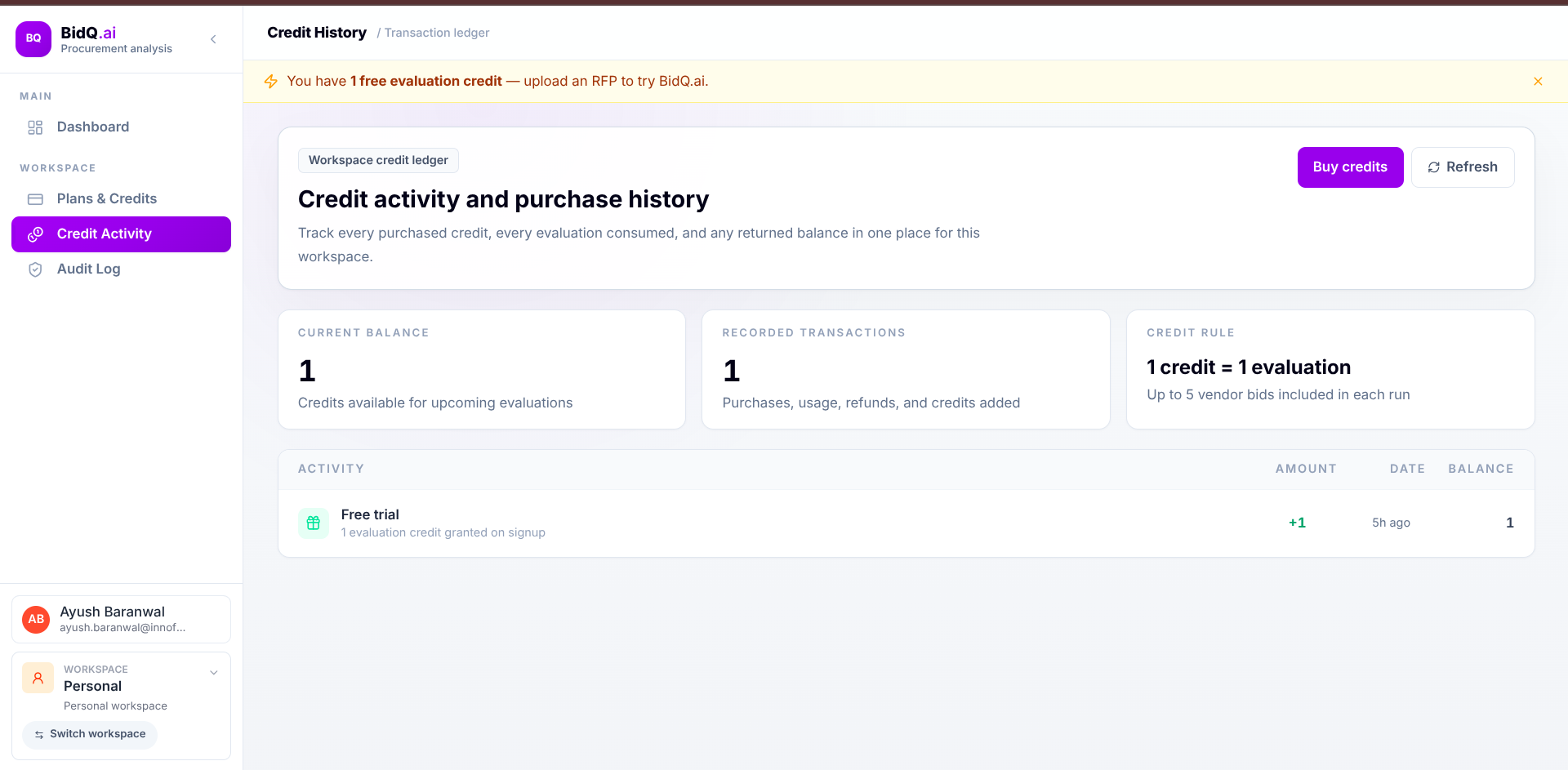Click the lightning bolt banner icon
Screen dimensions: 1568x770
pyautogui.click(x=271, y=82)
